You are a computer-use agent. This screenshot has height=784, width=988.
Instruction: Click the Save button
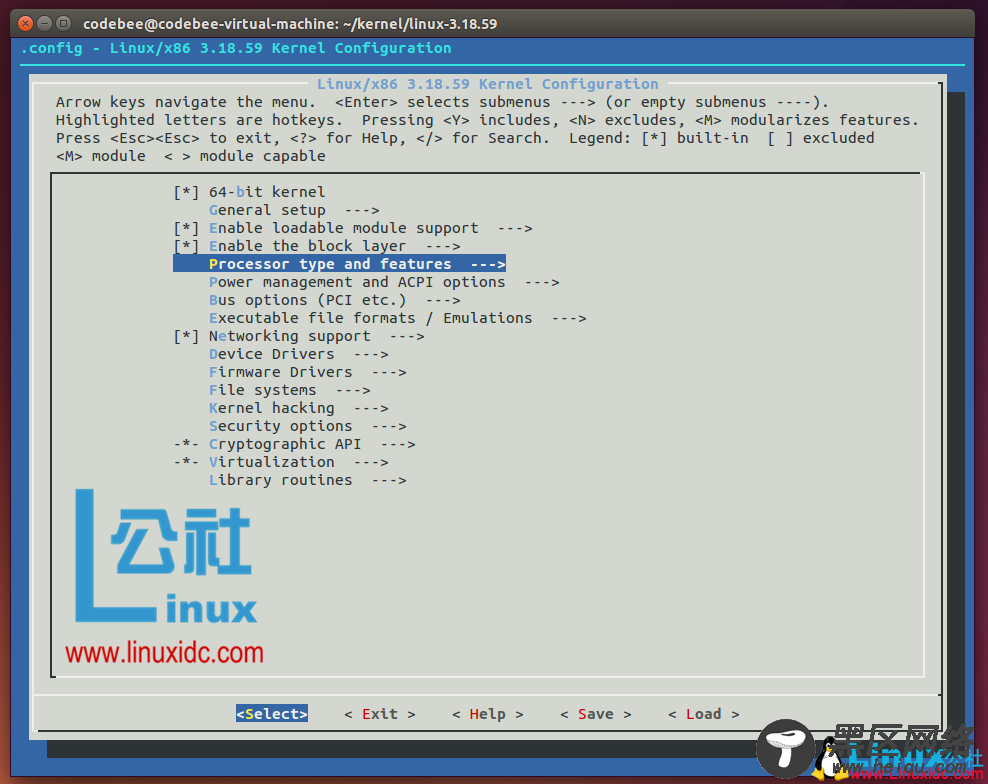[595, 714]
